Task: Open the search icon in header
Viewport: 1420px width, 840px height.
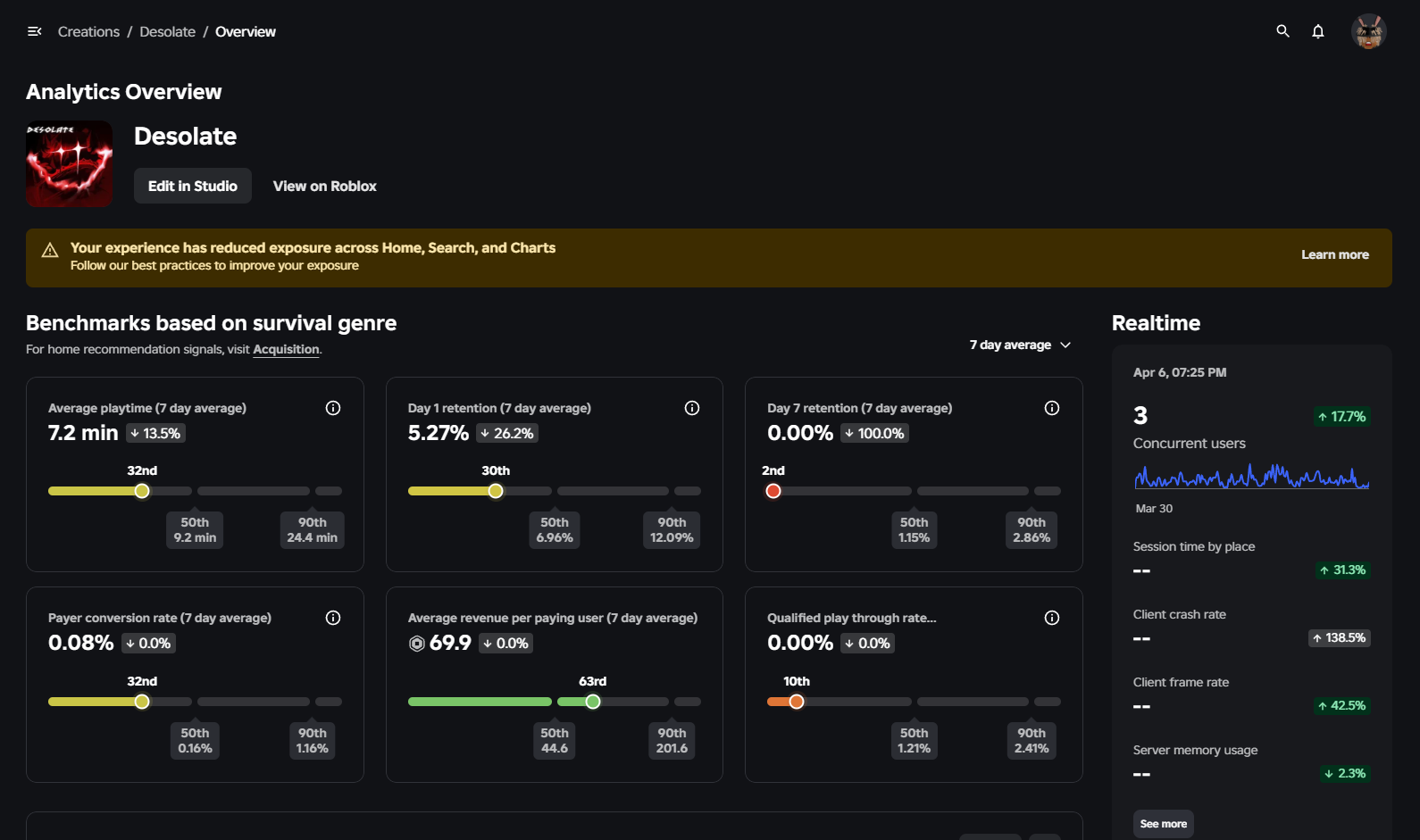Action: 1282,31
